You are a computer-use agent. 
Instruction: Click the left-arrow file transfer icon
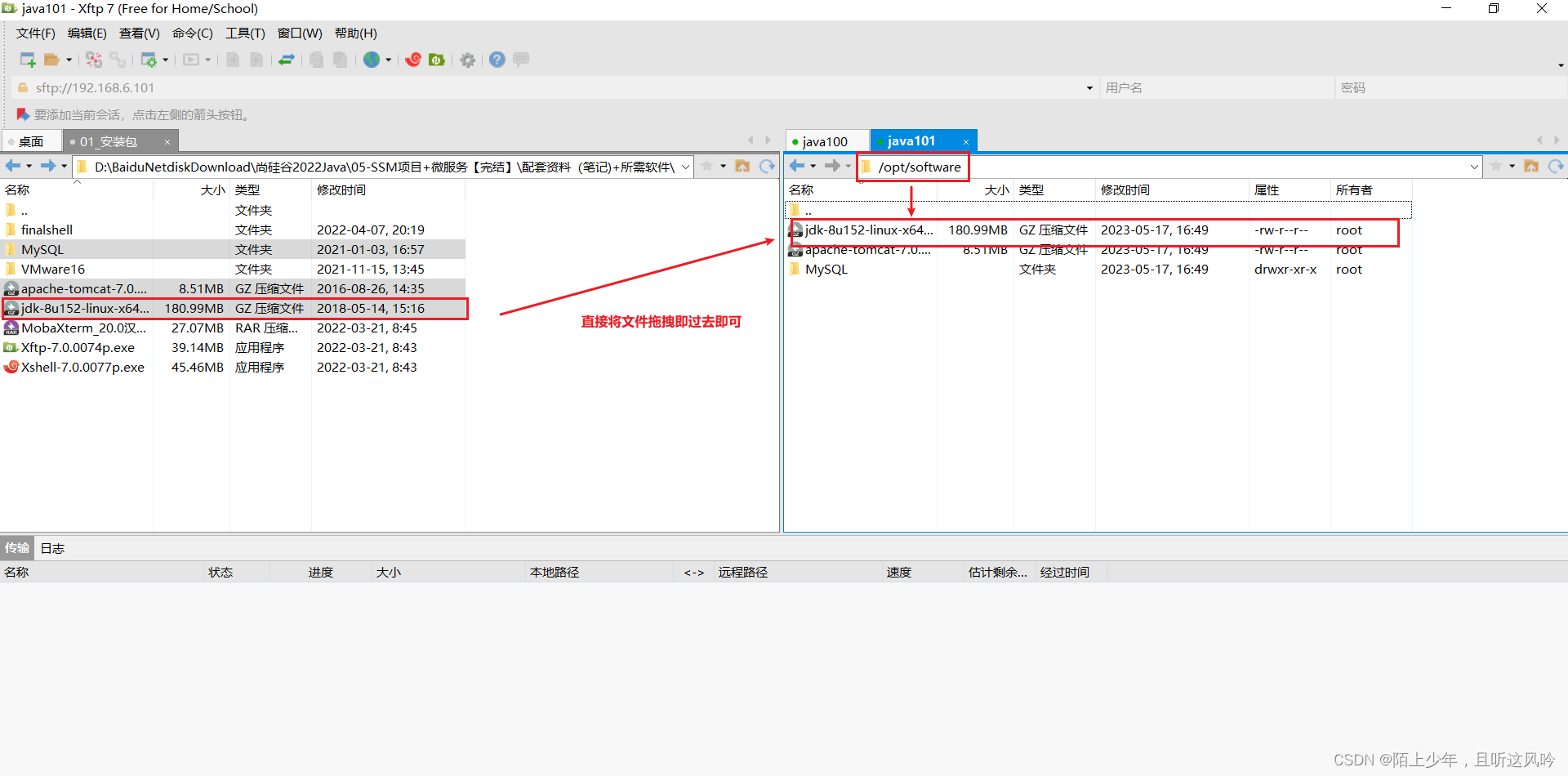[233, 60]
